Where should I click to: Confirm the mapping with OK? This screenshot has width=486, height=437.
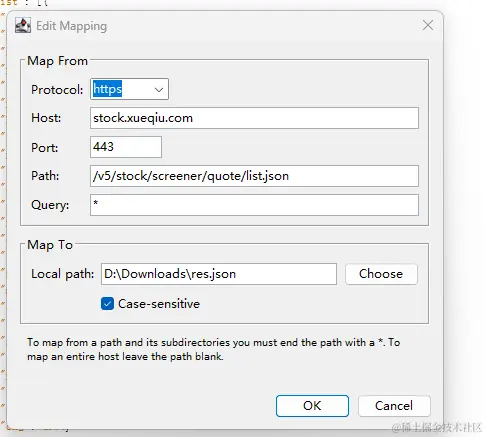point(312,406)
